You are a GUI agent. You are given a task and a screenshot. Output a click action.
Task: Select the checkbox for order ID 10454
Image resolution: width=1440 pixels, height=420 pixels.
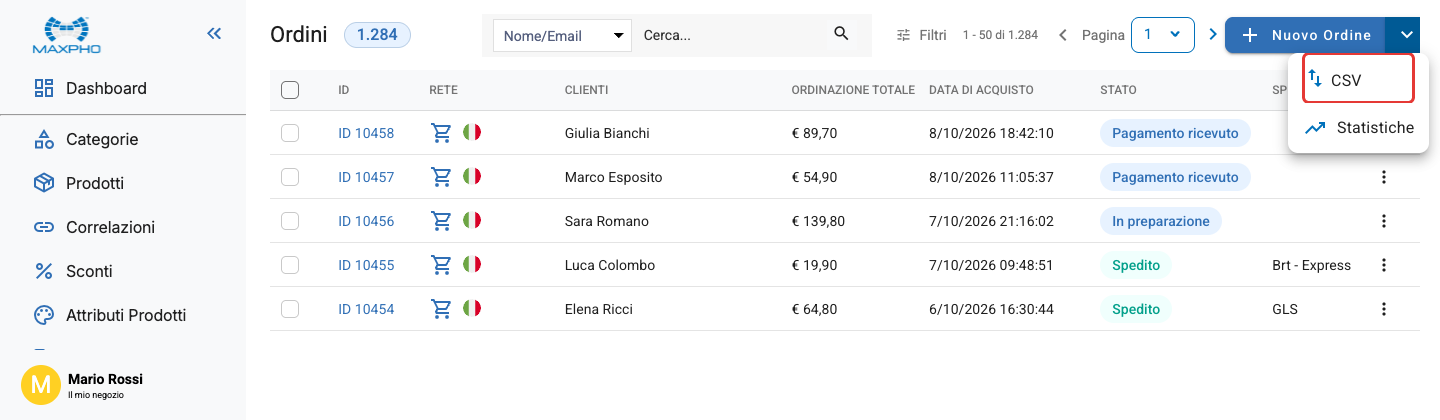click(290, 309)
